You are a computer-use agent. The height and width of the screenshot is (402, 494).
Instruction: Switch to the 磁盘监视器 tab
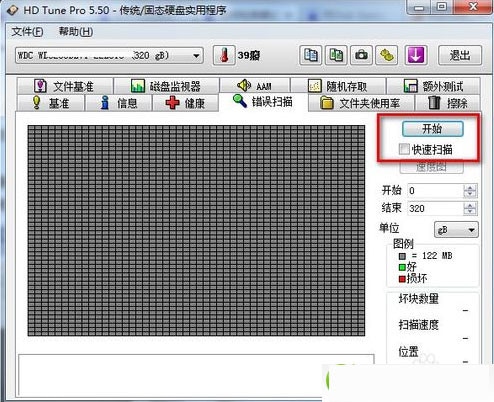(166, 86)
